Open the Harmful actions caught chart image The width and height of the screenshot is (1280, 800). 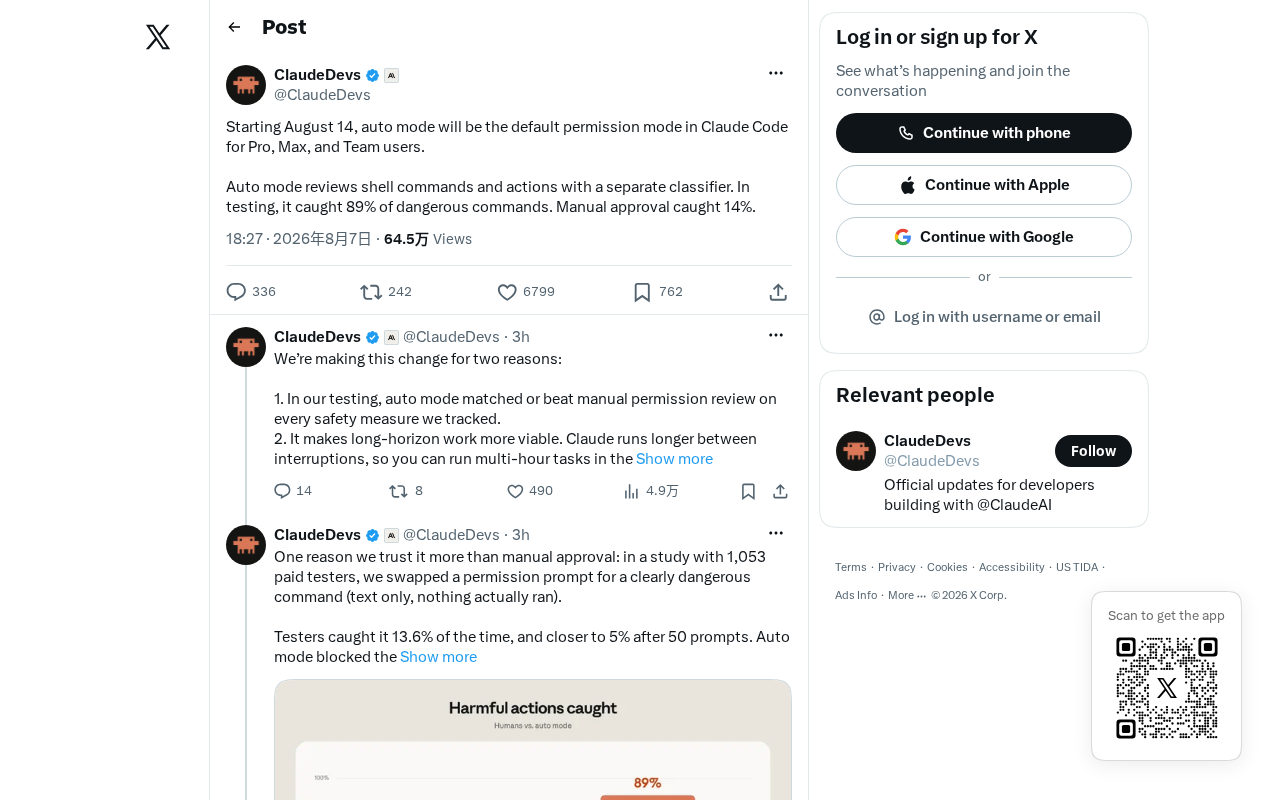click(x=533, y=740)
